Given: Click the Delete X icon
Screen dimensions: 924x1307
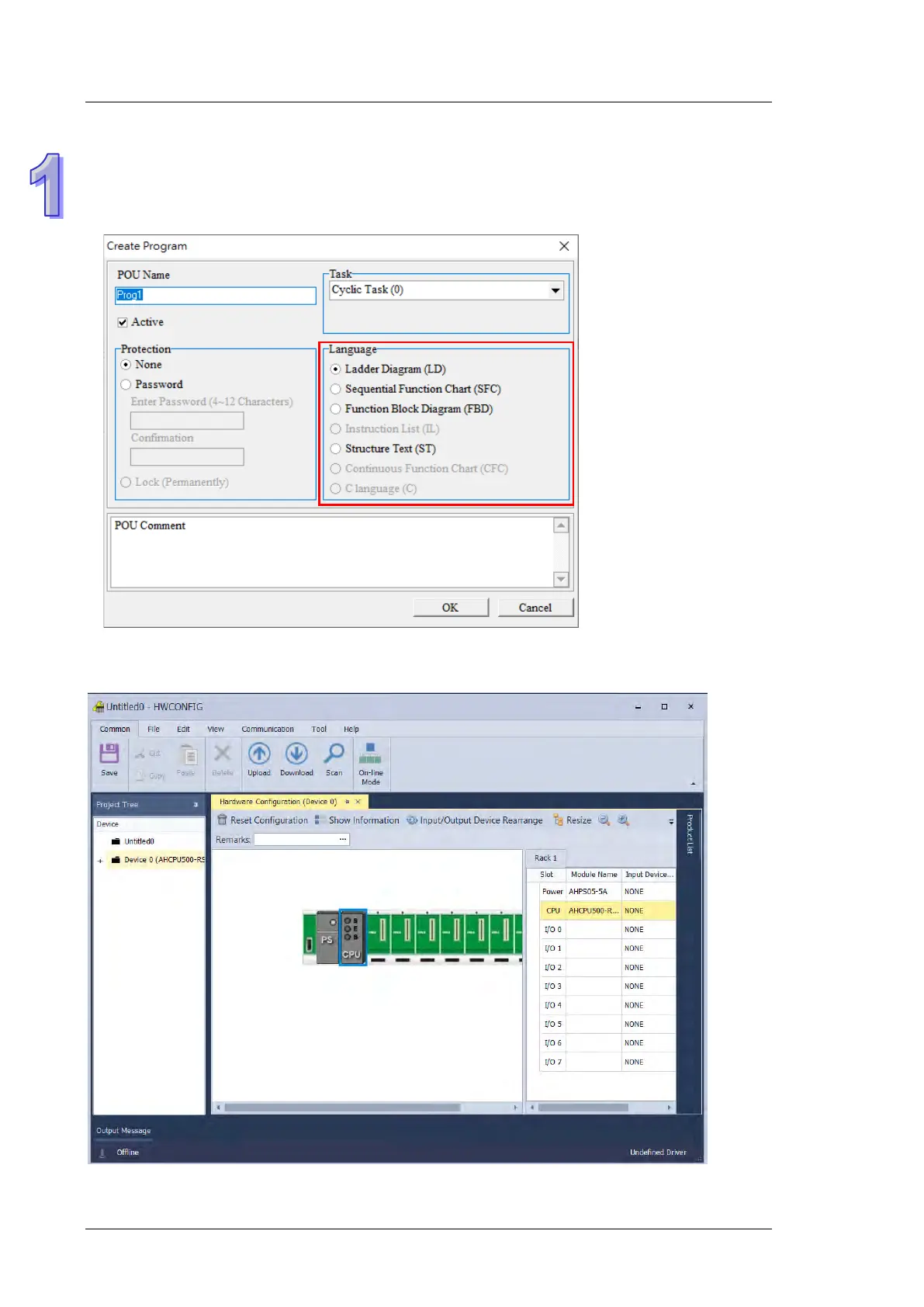Looking at the screenshot, I should click(x=223, y=754).
